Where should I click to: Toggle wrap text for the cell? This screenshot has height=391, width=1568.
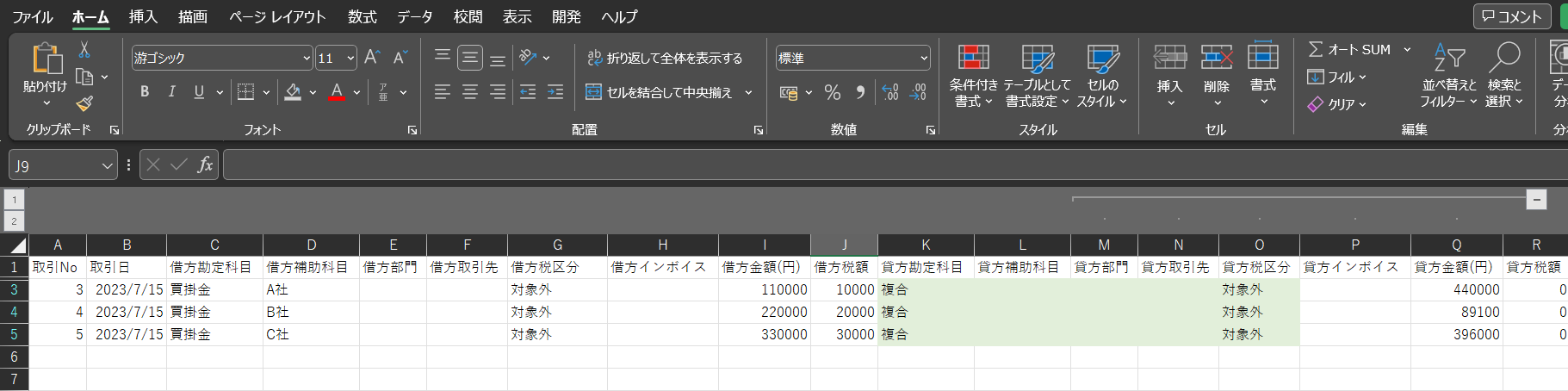[664, 58]
